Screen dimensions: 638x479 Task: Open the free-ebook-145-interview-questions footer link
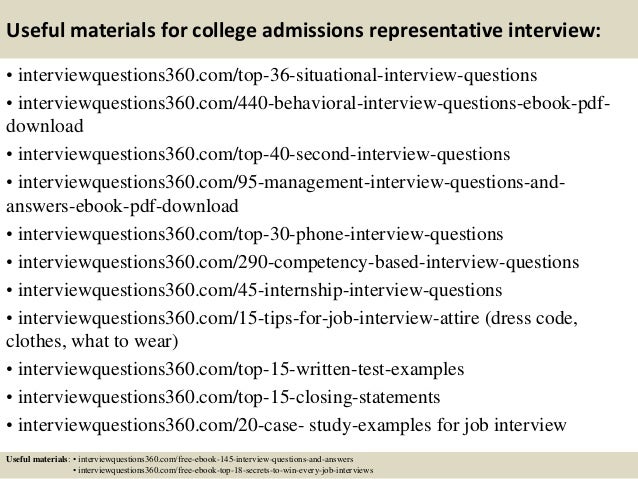click(216, 459)
